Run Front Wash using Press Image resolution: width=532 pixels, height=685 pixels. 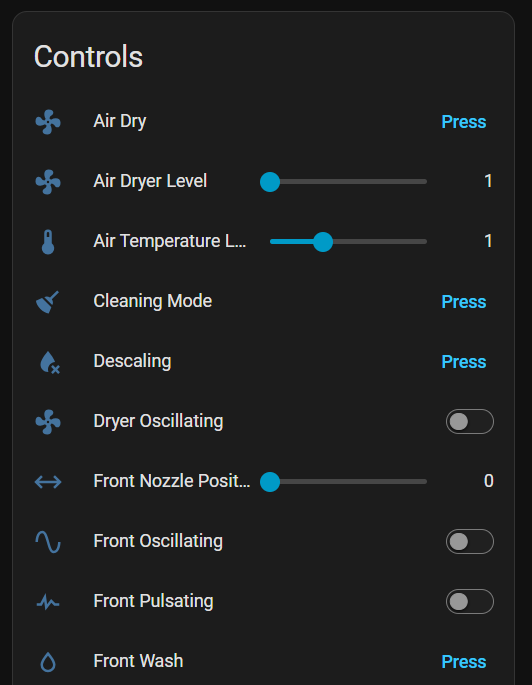pyautogui.click(x=463, y=662)
